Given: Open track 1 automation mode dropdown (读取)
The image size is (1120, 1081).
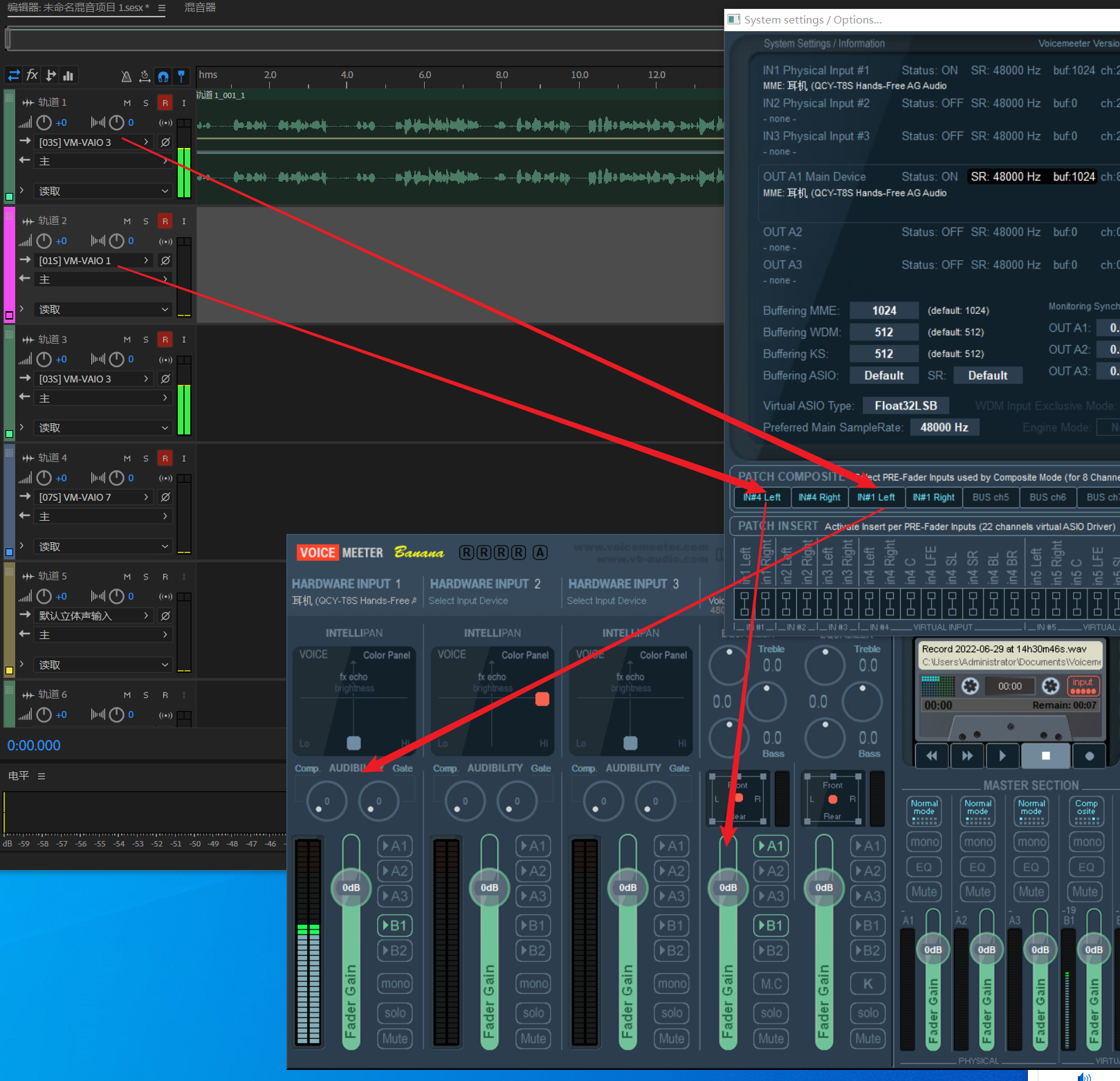Looking at the screenshot, I should pos(102,191).
